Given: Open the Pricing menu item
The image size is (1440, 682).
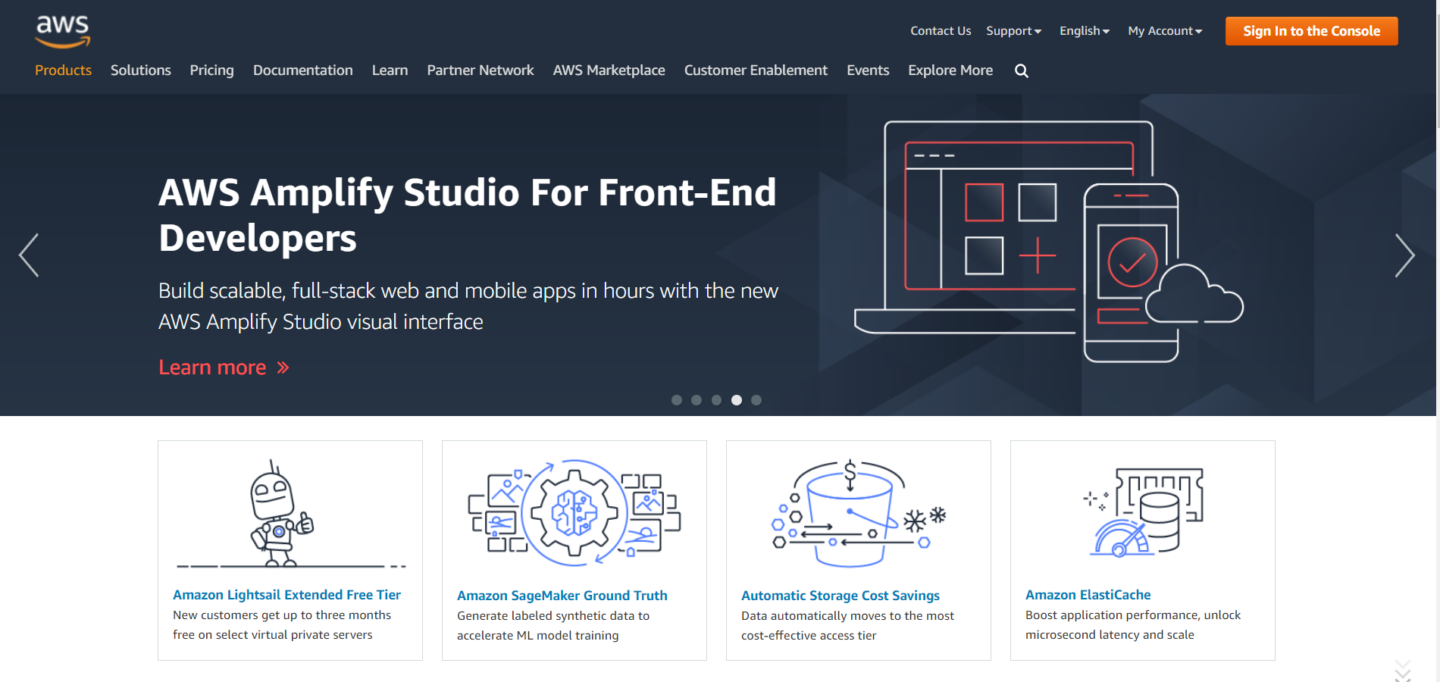Looking at the screenshot, I should point(212,70).
